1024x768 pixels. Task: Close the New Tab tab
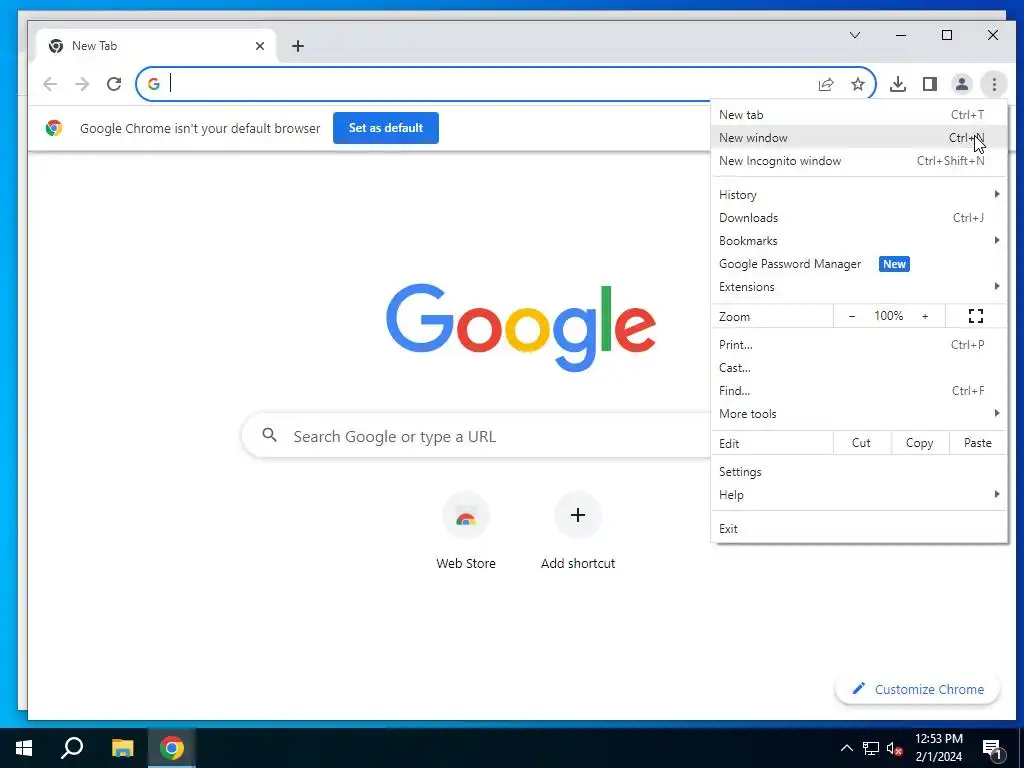pyautogui.click(x=260, y=46)
